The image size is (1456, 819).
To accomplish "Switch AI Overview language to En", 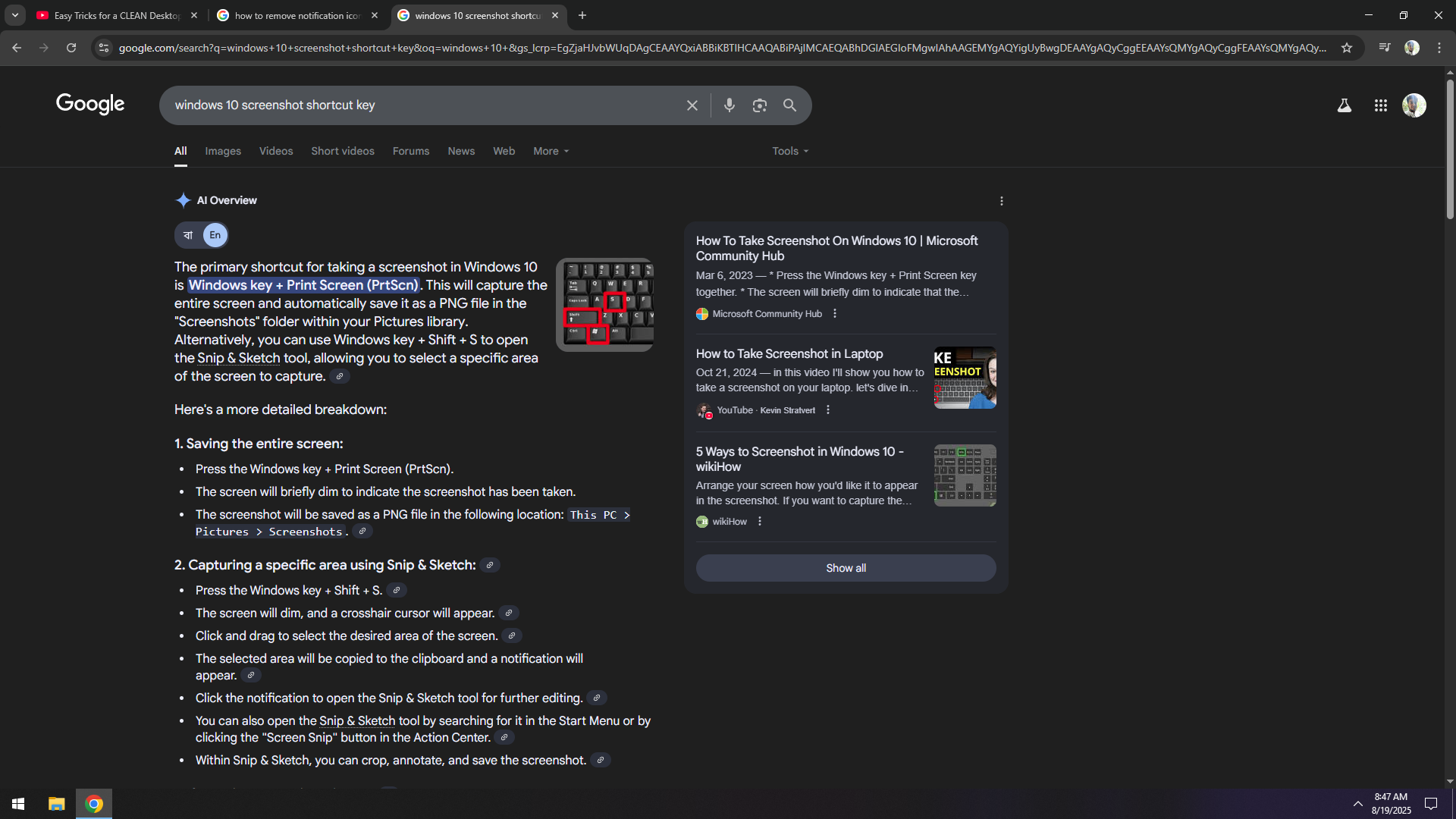I will tap(215, 235).
